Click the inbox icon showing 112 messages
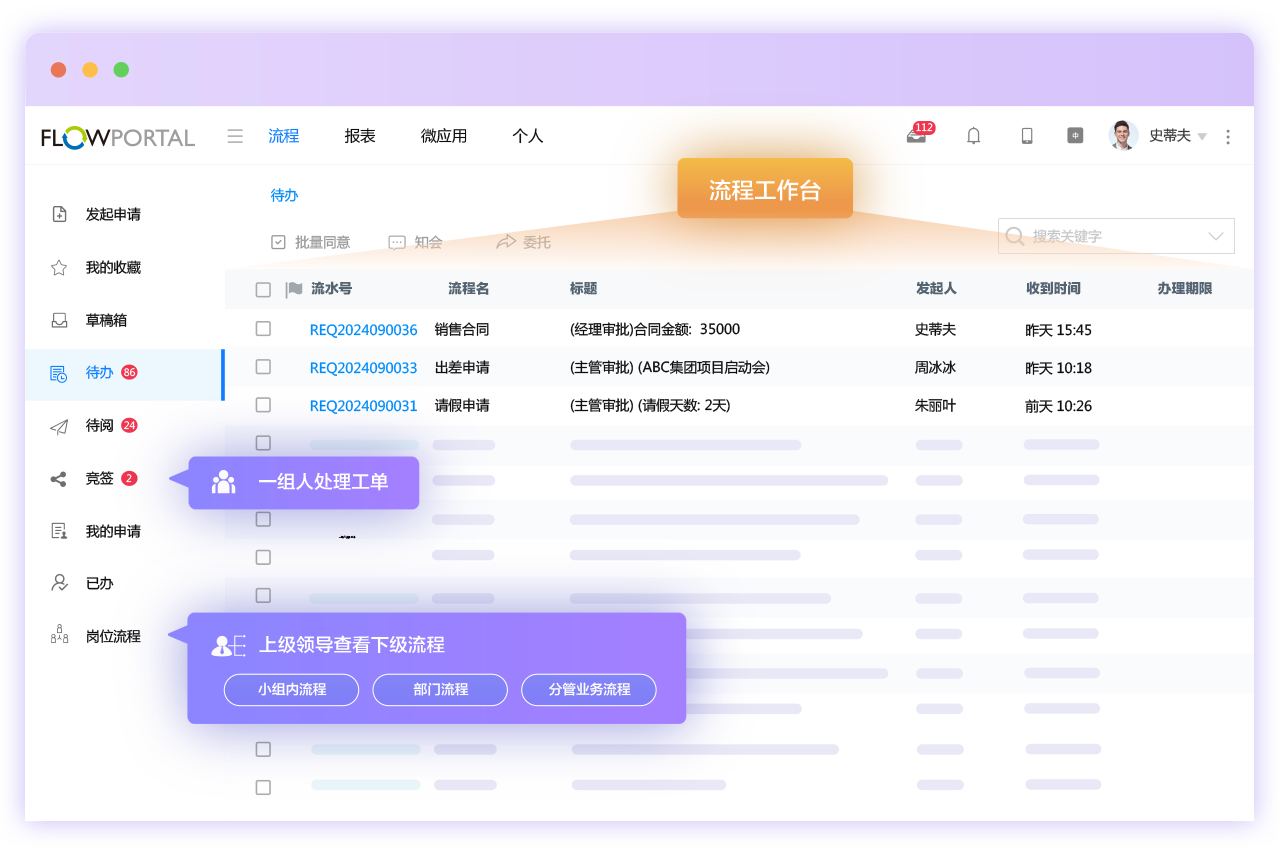 915,137
